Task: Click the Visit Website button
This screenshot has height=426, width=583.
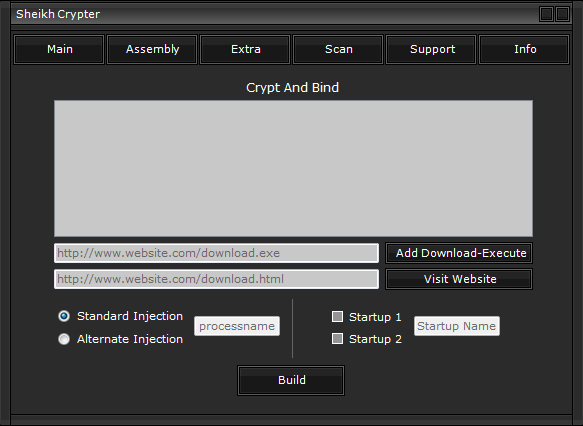Action: click(459, 279)
